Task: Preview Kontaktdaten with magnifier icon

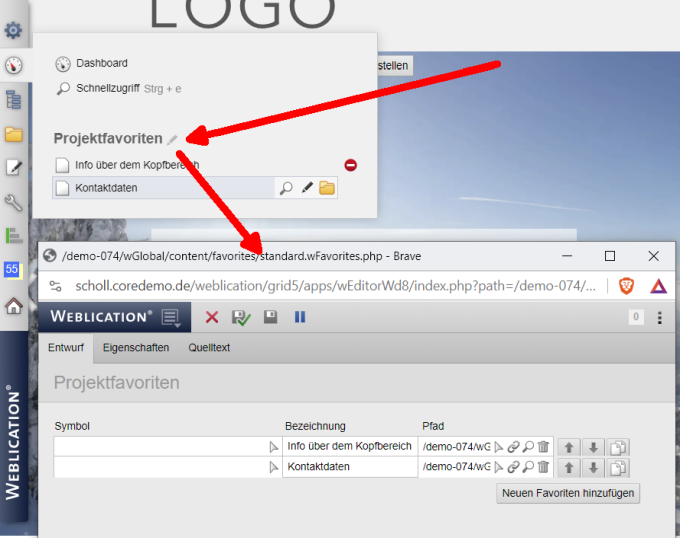Action: coord(286,188)
